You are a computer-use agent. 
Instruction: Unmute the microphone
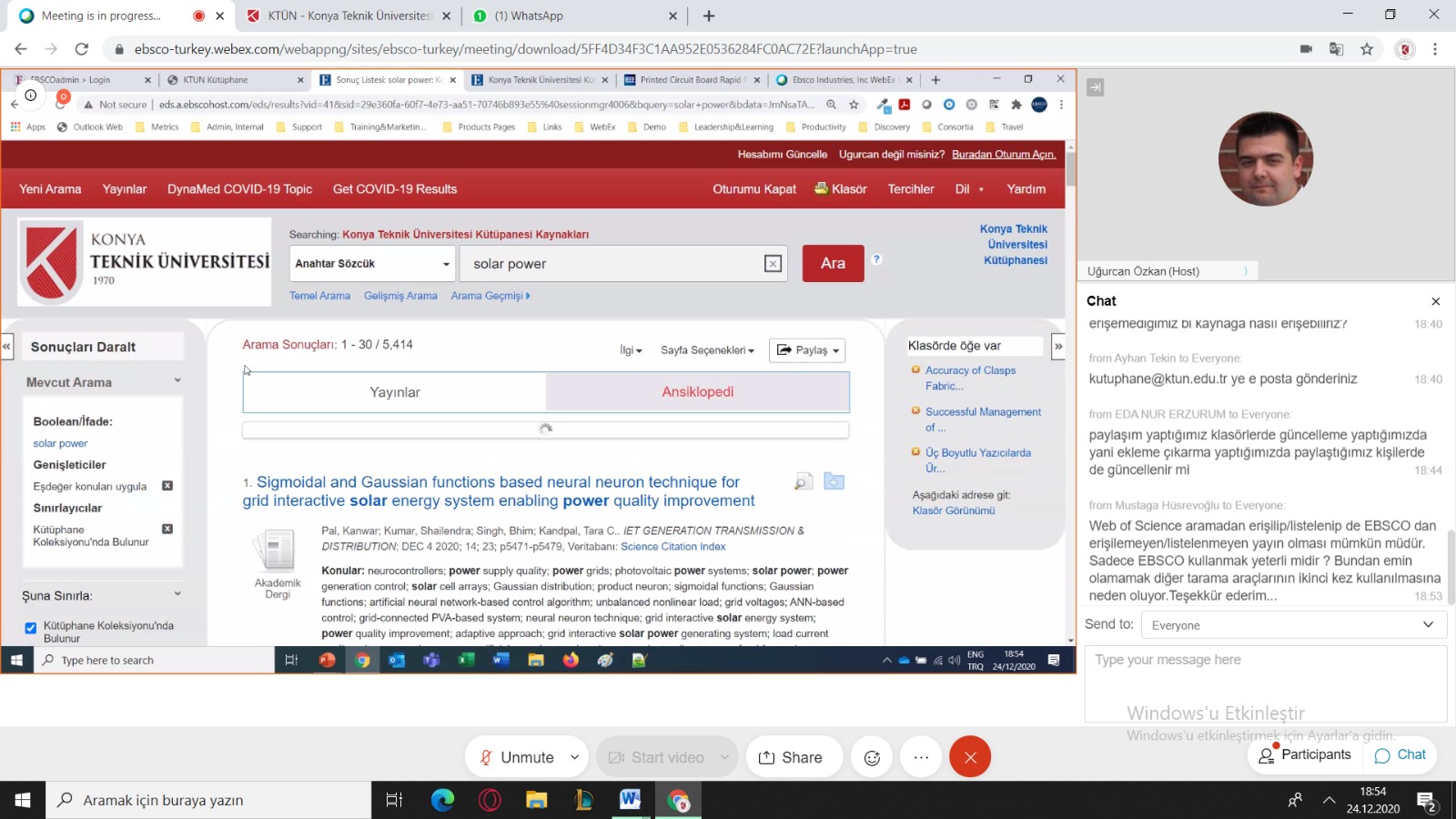point(517,757)
